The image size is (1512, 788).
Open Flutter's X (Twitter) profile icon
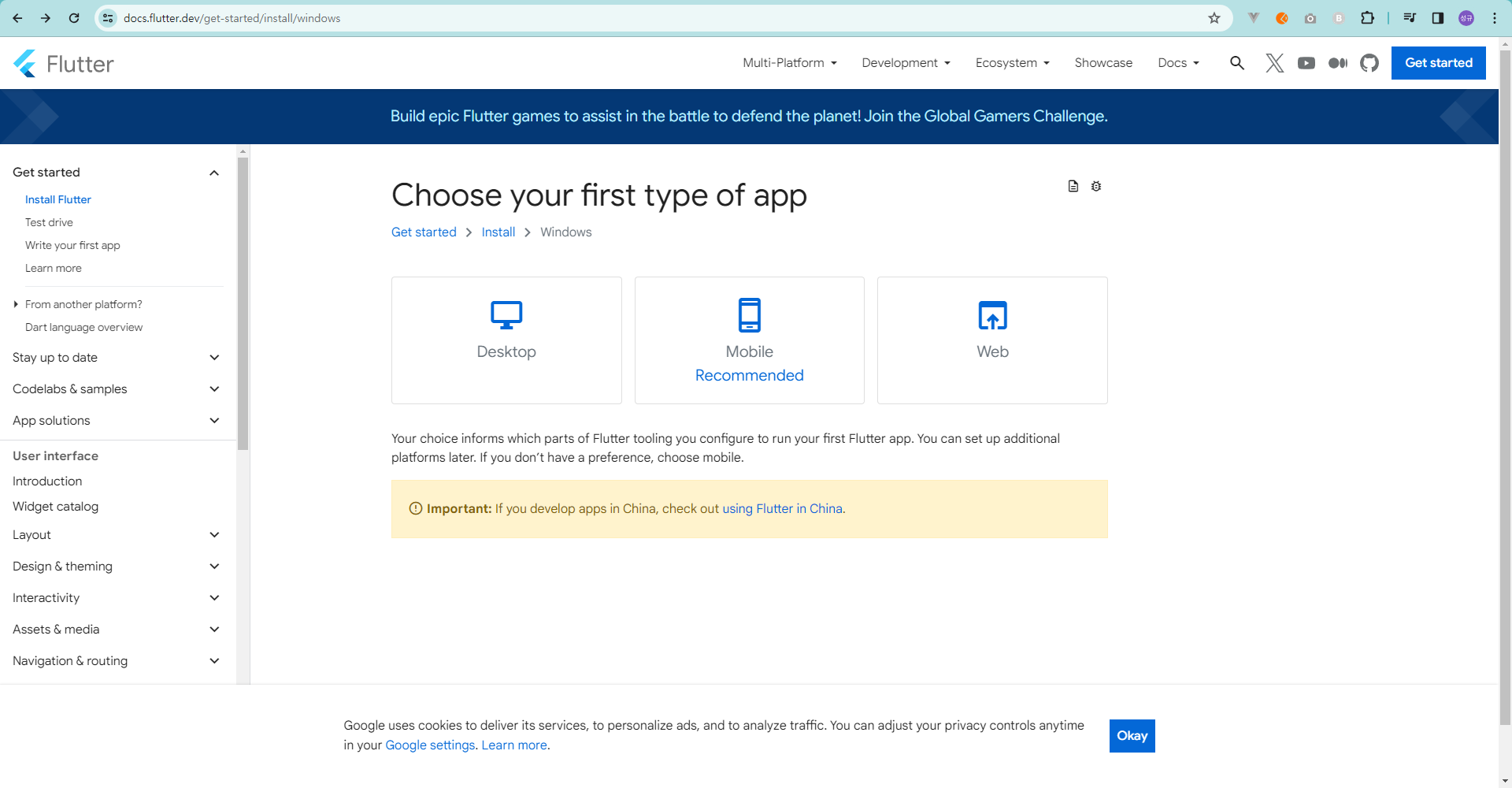(1275, 63)
